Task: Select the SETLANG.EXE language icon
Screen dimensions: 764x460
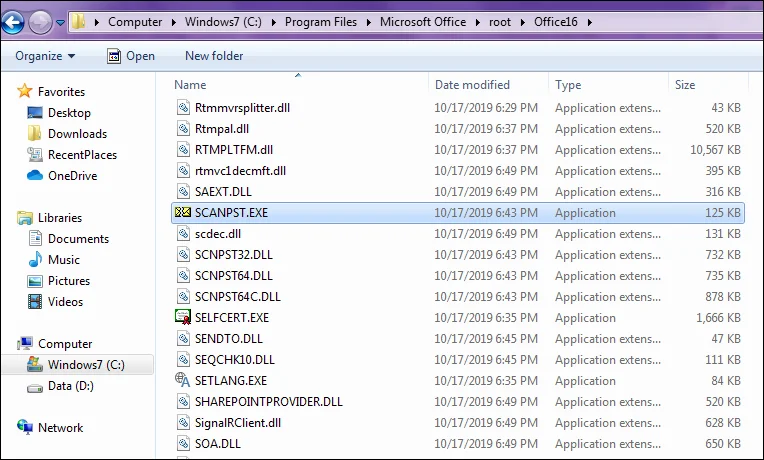Action: (x=183, y=380)
